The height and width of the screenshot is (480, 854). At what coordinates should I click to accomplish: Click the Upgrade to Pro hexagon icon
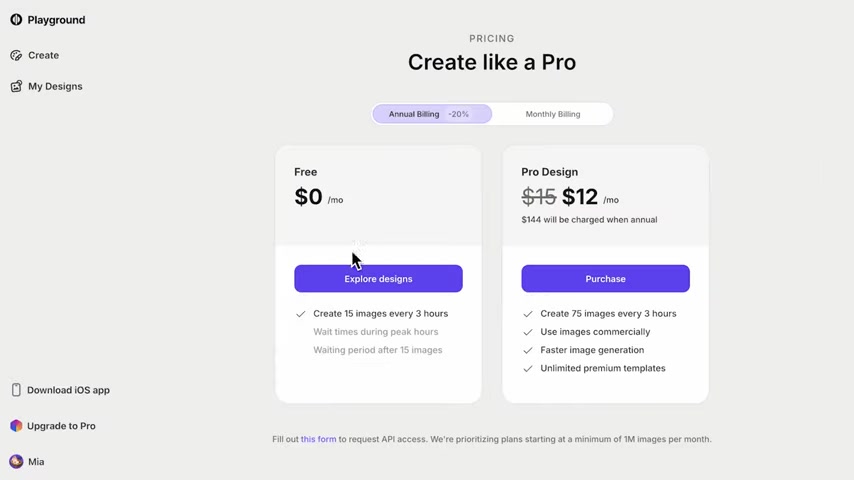(x=16, y=426)
